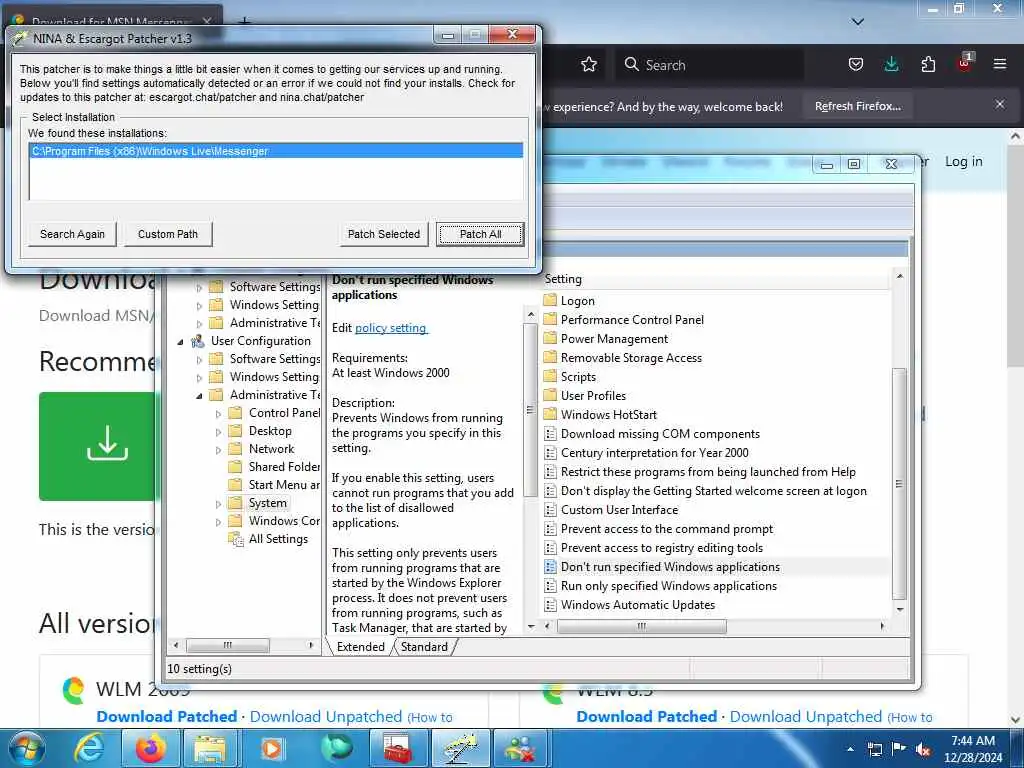
Task: Select Don't display Getting Started welcome screen
Action: point(714,490)
